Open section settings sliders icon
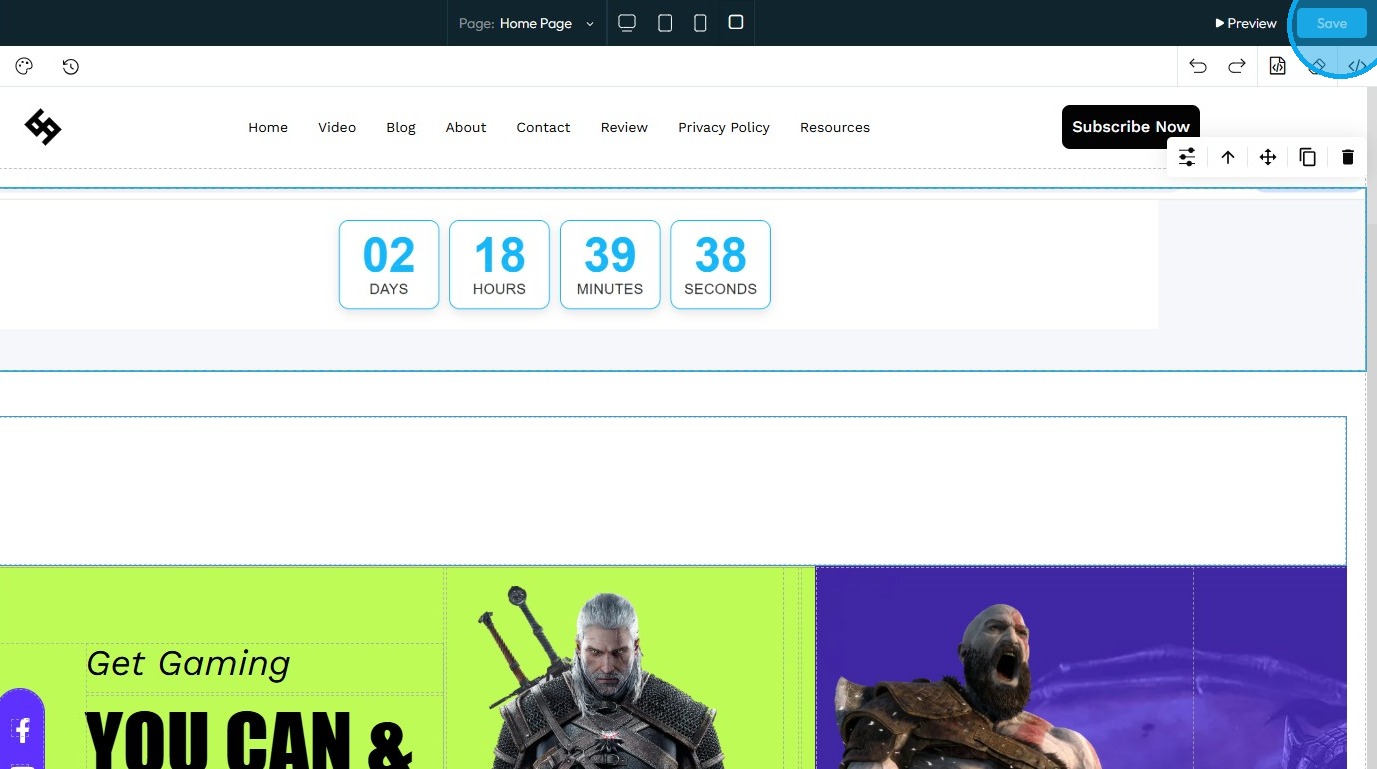This screenshot has width=1377, height=769. pyautogui.click(x=1187, y=157)
